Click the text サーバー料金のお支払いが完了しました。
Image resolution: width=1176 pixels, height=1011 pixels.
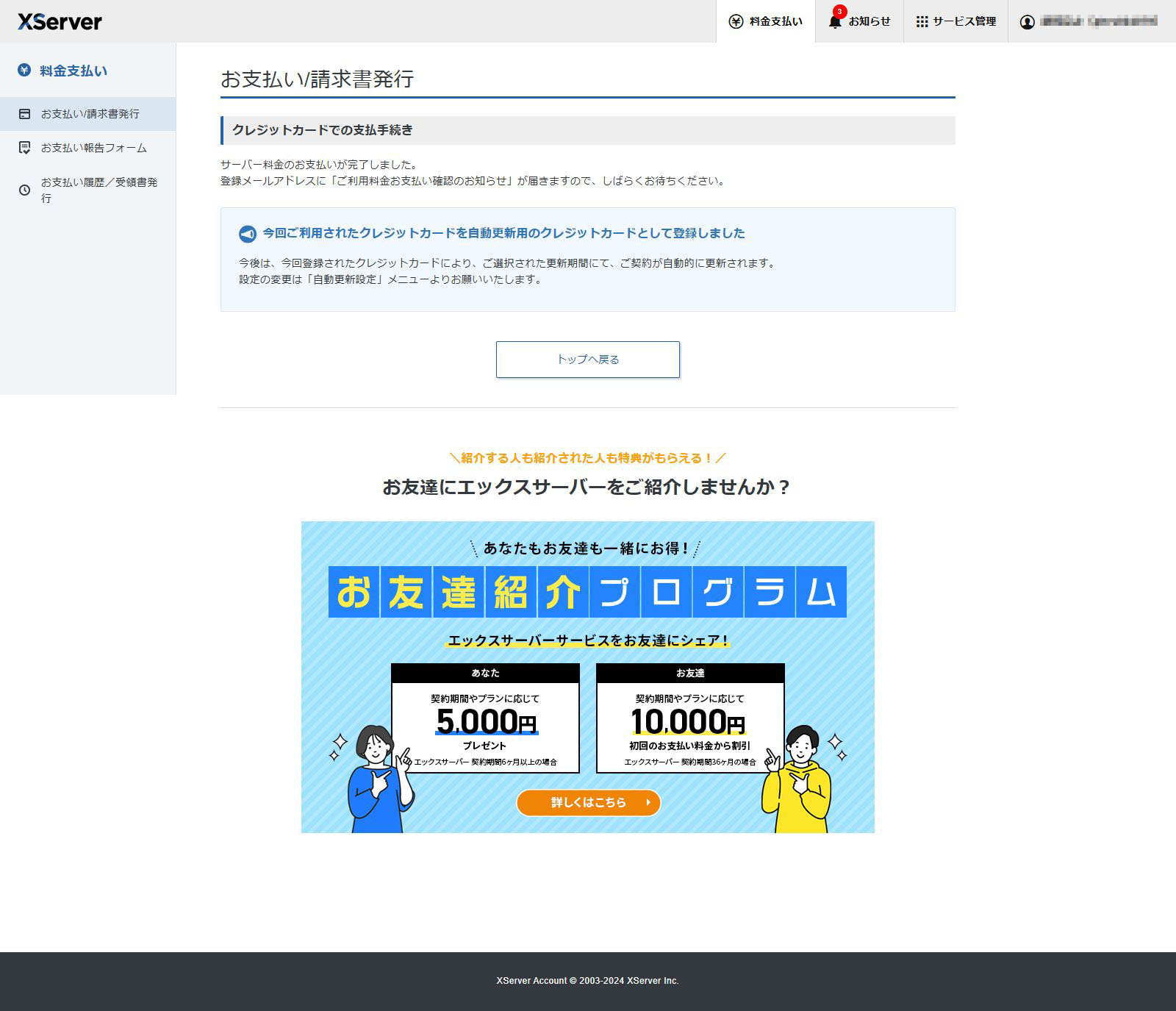click(320, 165)
